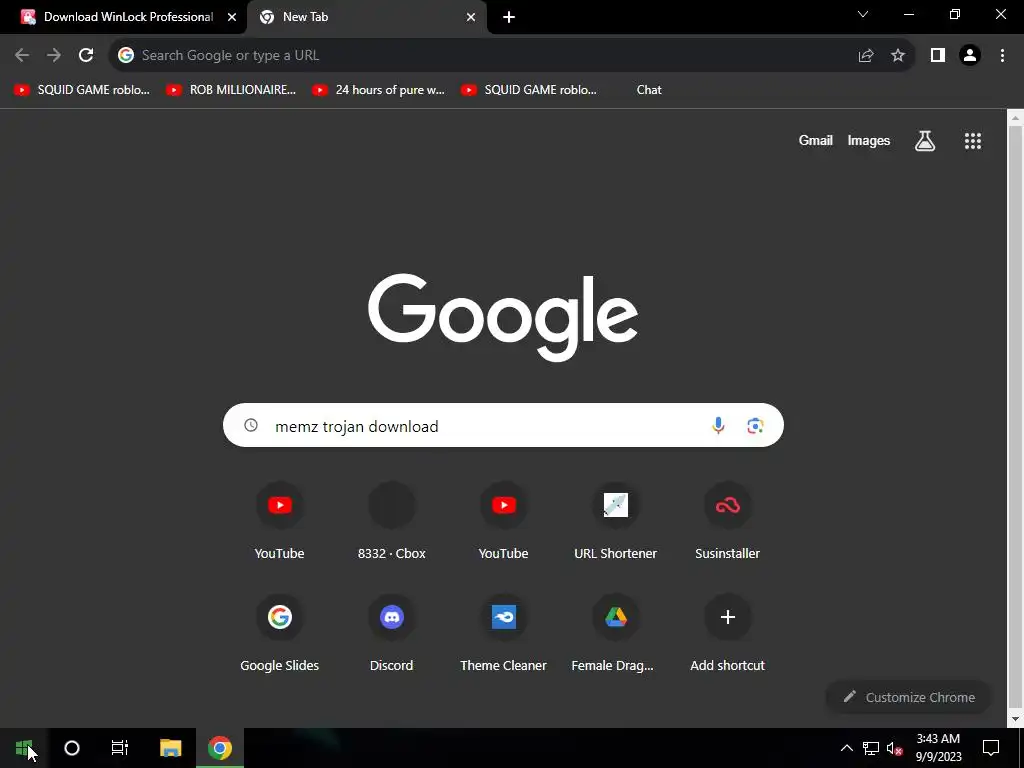Click the page vertical scrollbar
Screen dimensions: 1024x768
click(x=1015, y=418)
